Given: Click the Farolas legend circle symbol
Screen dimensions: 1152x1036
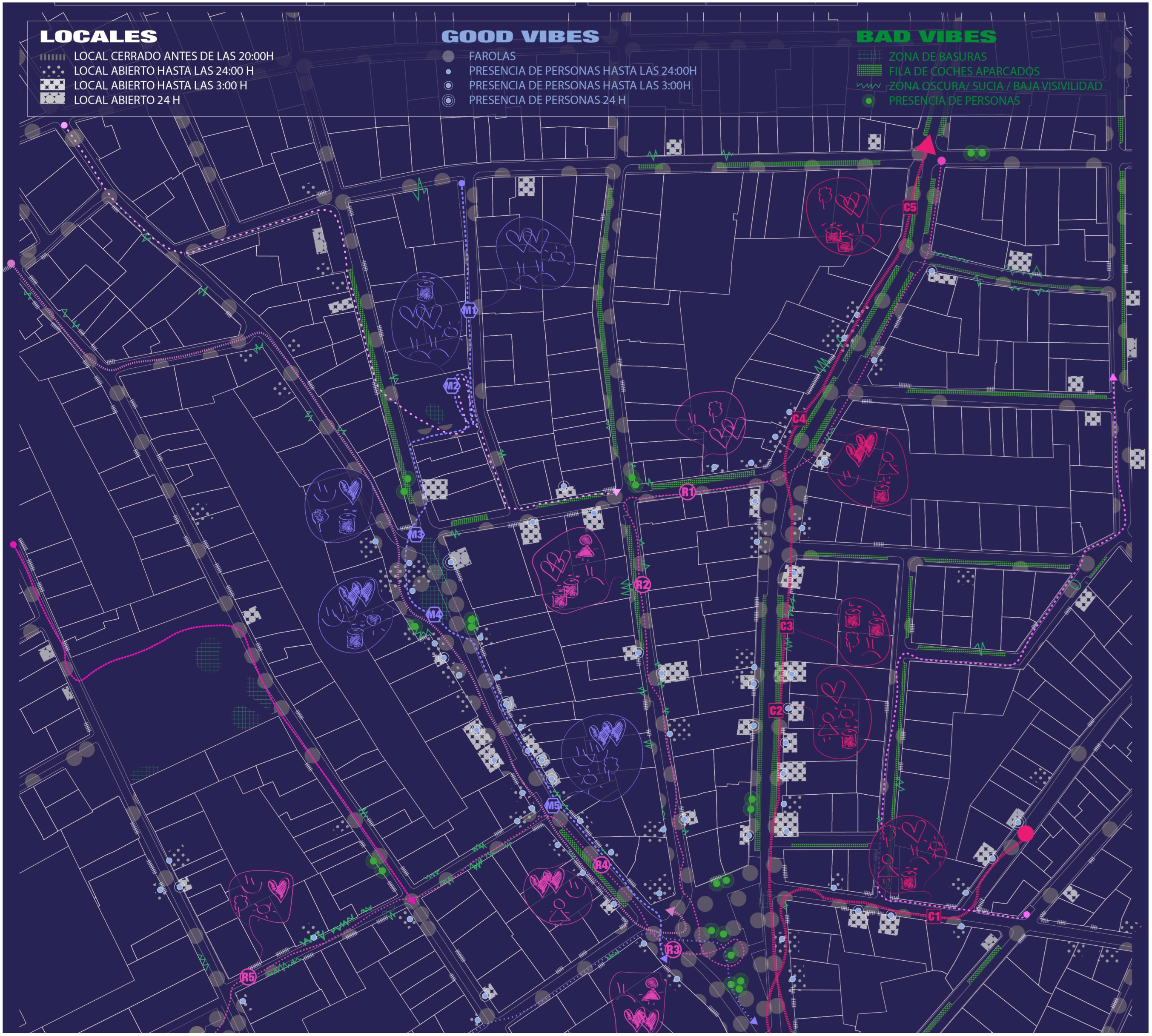Looking at the screenshot, I should click(x=449, y=56).
